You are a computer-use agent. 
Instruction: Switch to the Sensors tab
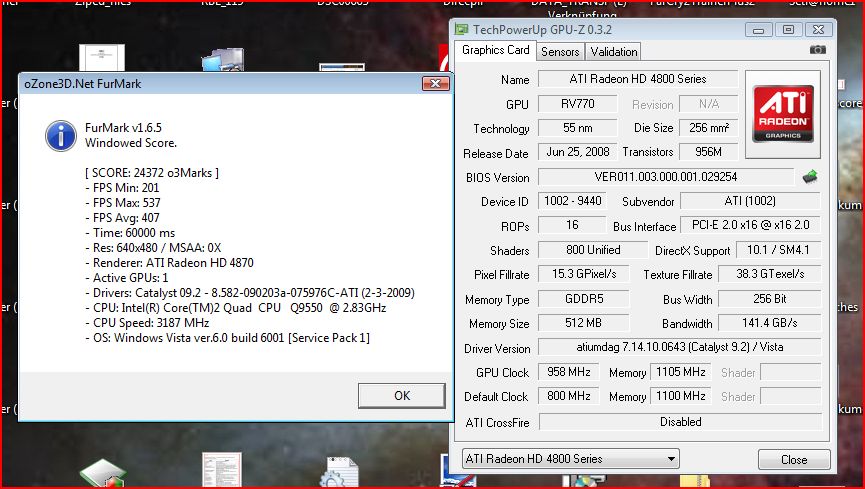pos(560,52)
